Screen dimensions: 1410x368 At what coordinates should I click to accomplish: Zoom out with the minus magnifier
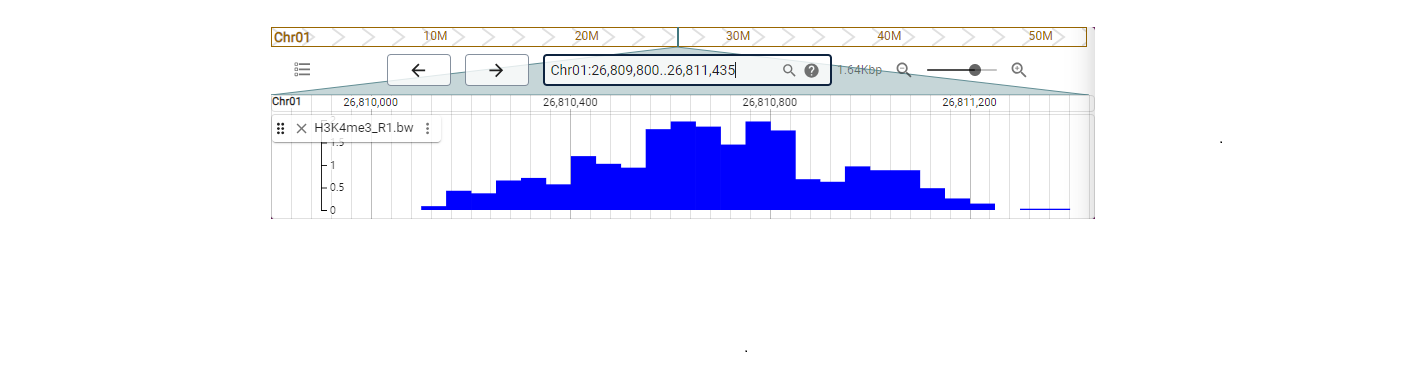click(904, 70)
